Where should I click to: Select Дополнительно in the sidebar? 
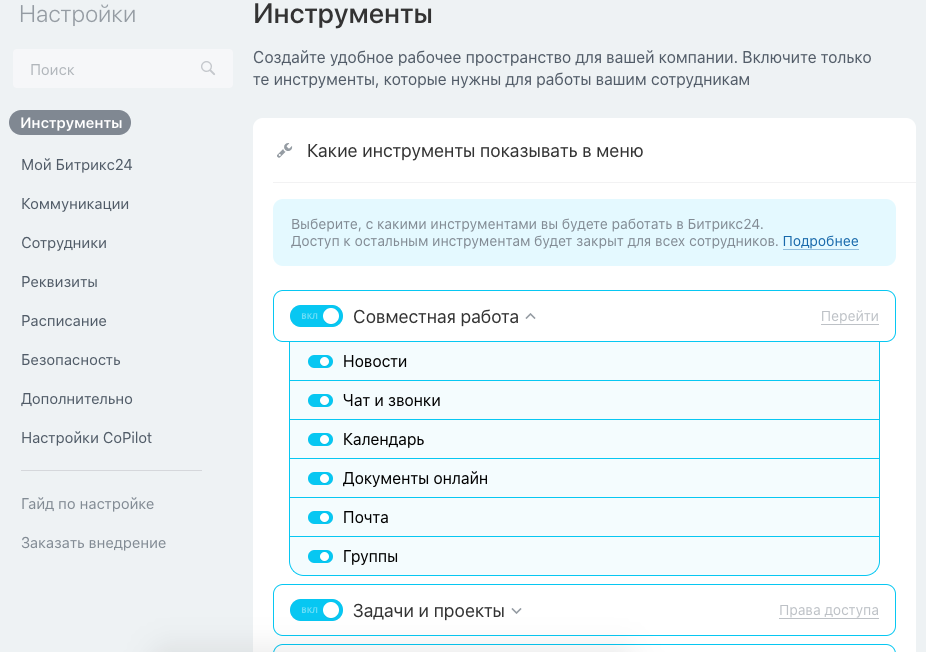[77, 399]
